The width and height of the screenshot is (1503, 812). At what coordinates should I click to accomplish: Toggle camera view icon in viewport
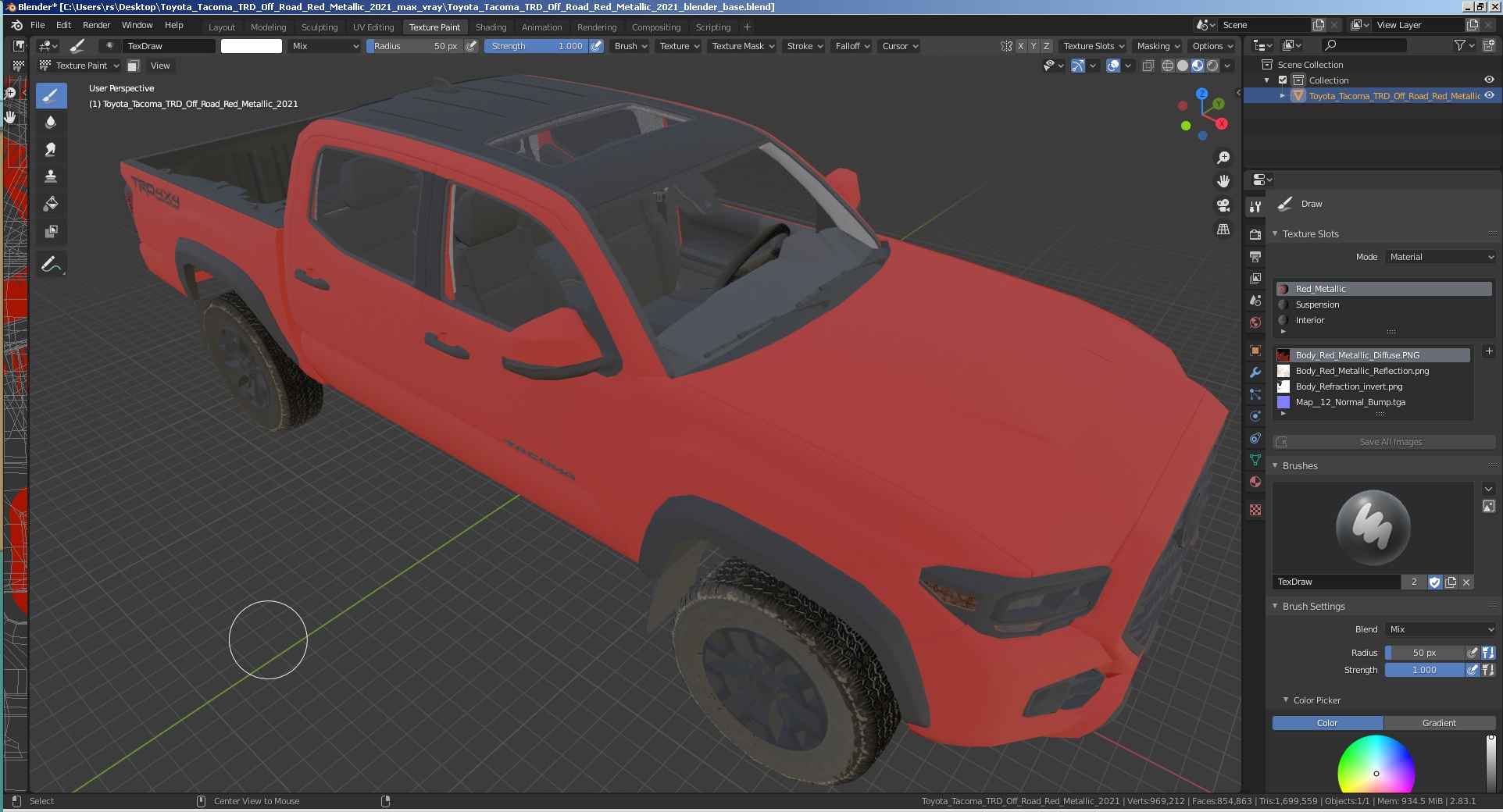click(x=1223, y=205)
